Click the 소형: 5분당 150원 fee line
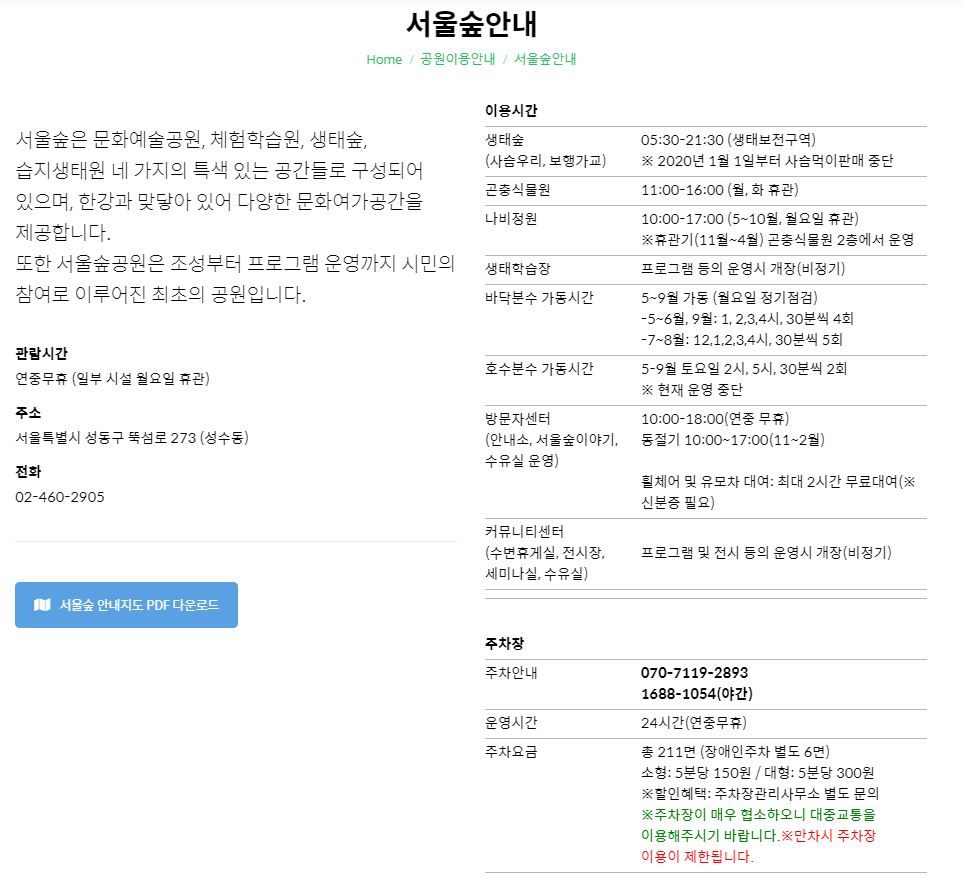This screenshot has height=880, width=964. tap(757, 772)
